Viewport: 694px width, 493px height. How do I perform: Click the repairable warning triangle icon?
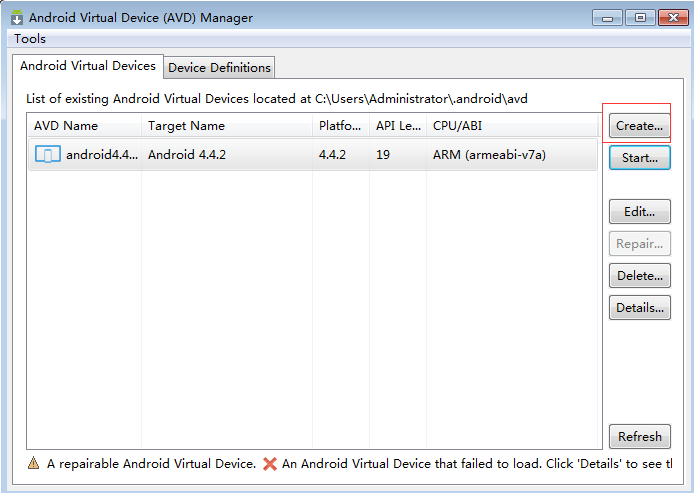33,463
